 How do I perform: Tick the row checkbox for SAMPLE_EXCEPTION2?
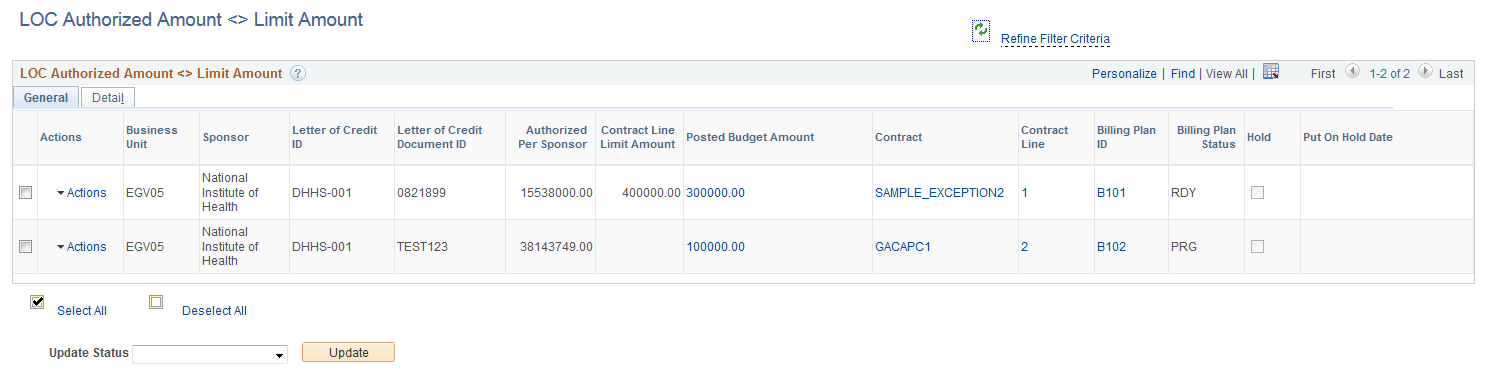(x=26, y=193)
